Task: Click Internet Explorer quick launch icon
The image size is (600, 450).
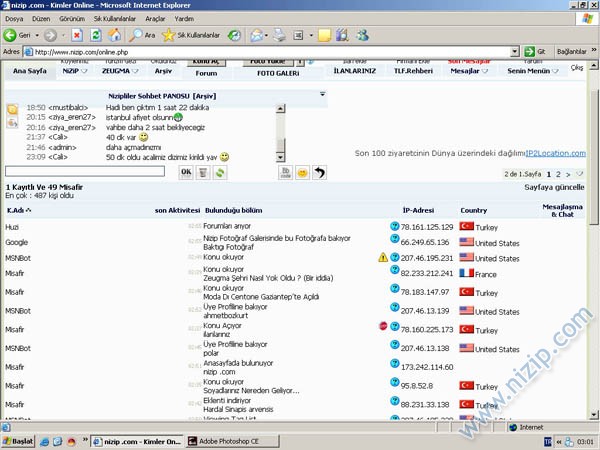Action: (44, 442)
